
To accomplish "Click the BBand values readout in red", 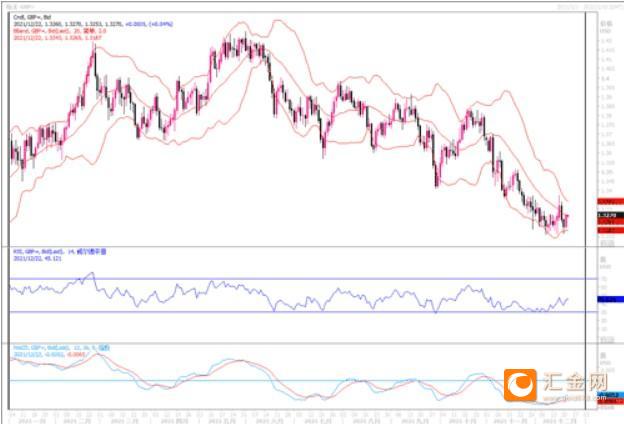I will point(57,37).
